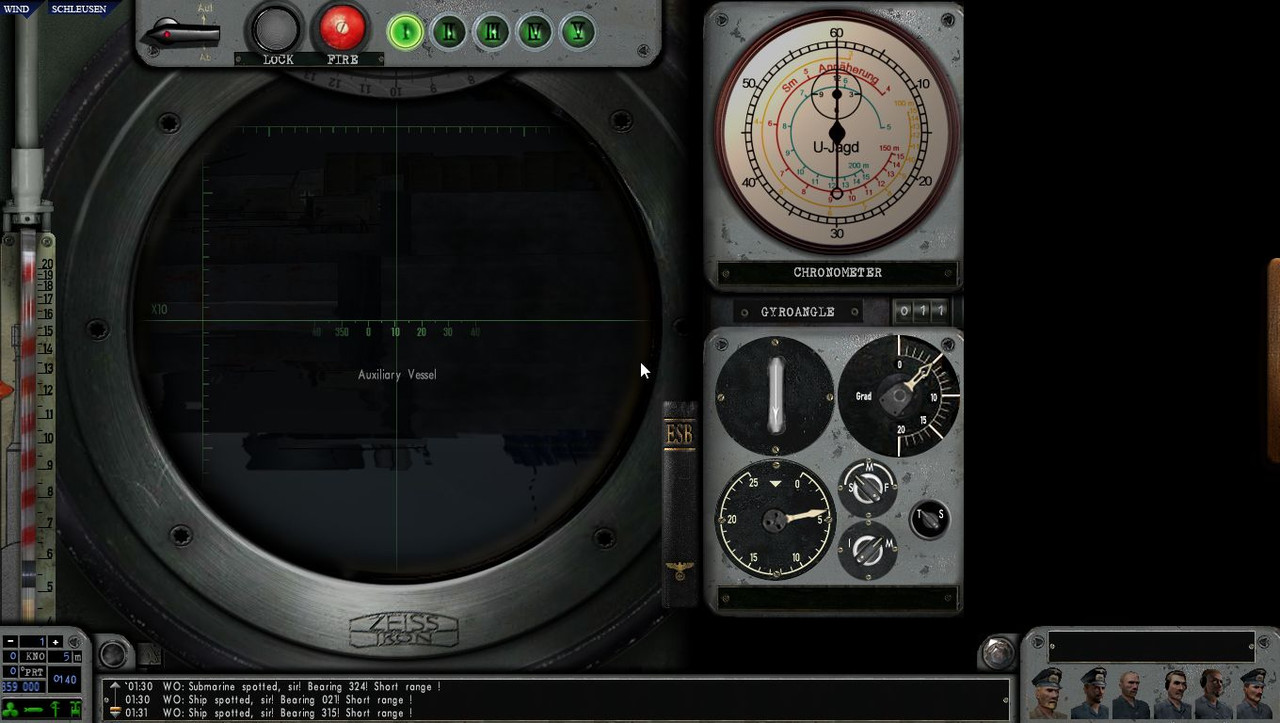Click the Auxiliary Vessel target label
The image size is (1280, 723).
click(397, 375)
